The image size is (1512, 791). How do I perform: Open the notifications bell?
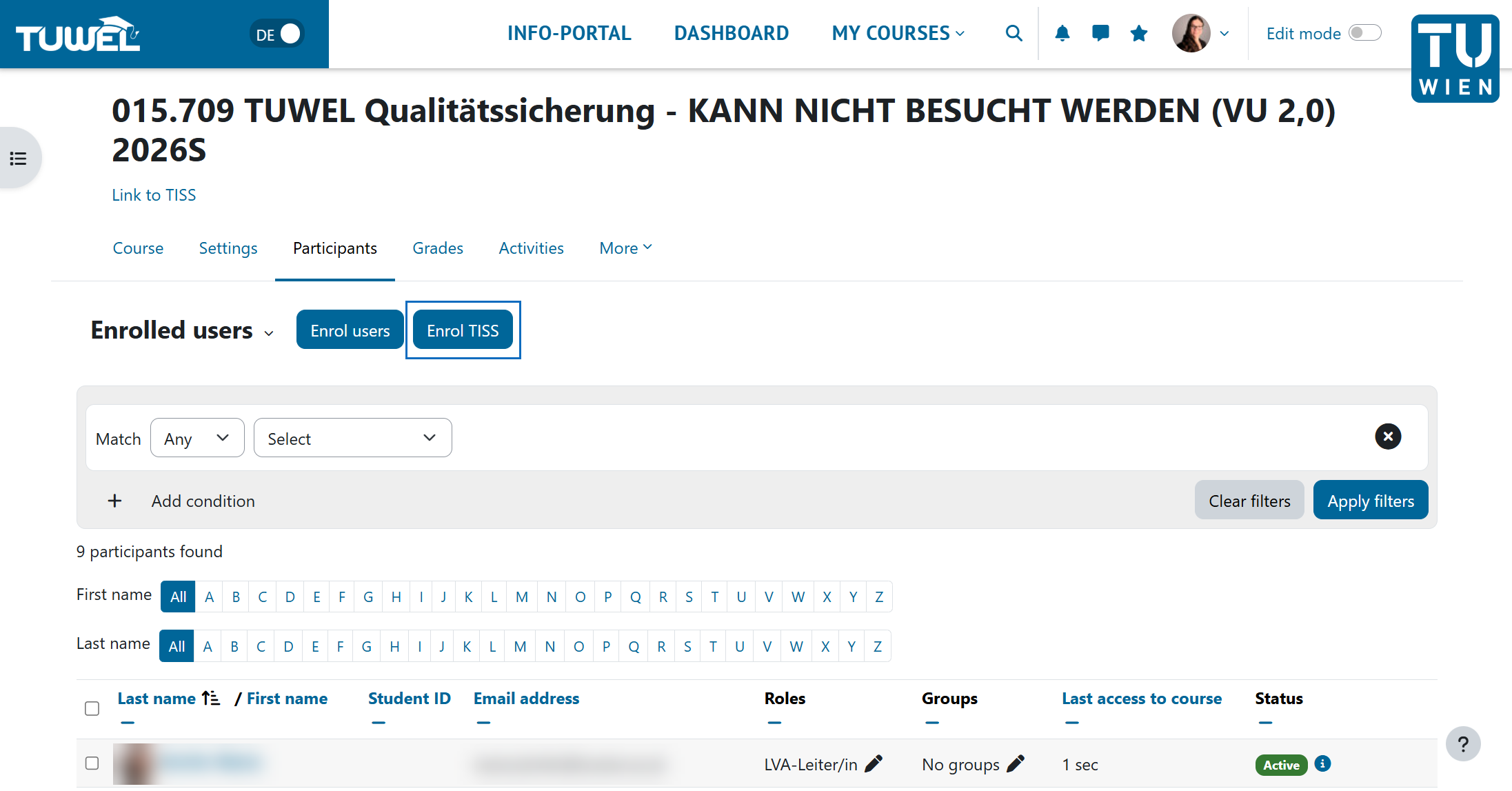[1062, 33]
